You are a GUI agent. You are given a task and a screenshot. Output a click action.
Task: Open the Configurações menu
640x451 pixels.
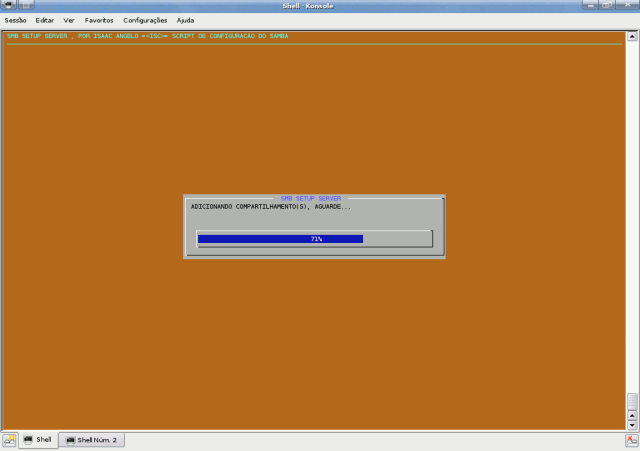[x=145, y=20]
